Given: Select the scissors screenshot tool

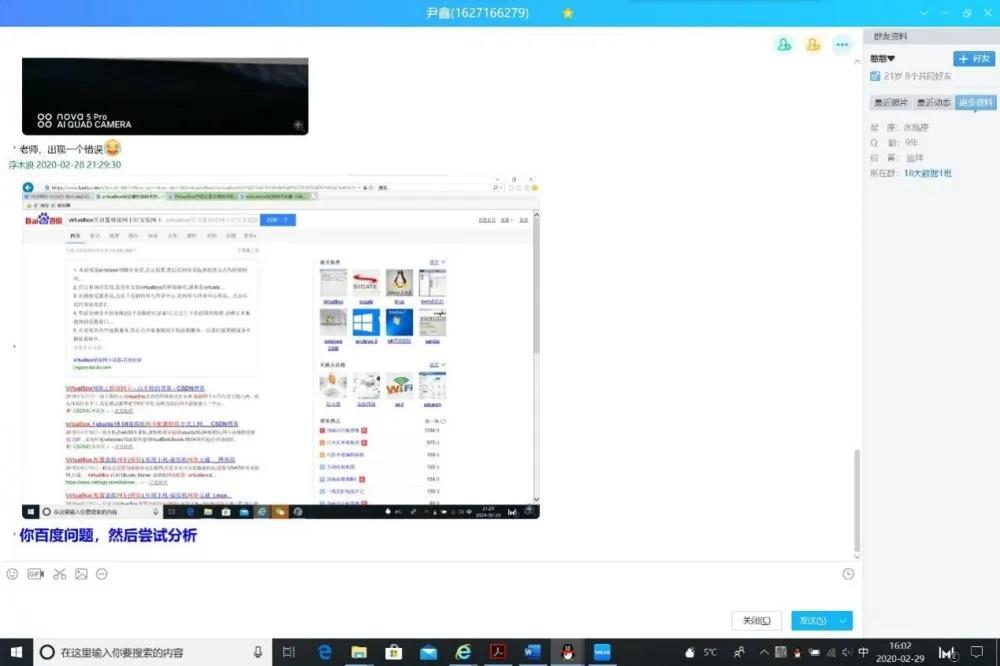Looking at the screenshot, I should tap(59, 574).
